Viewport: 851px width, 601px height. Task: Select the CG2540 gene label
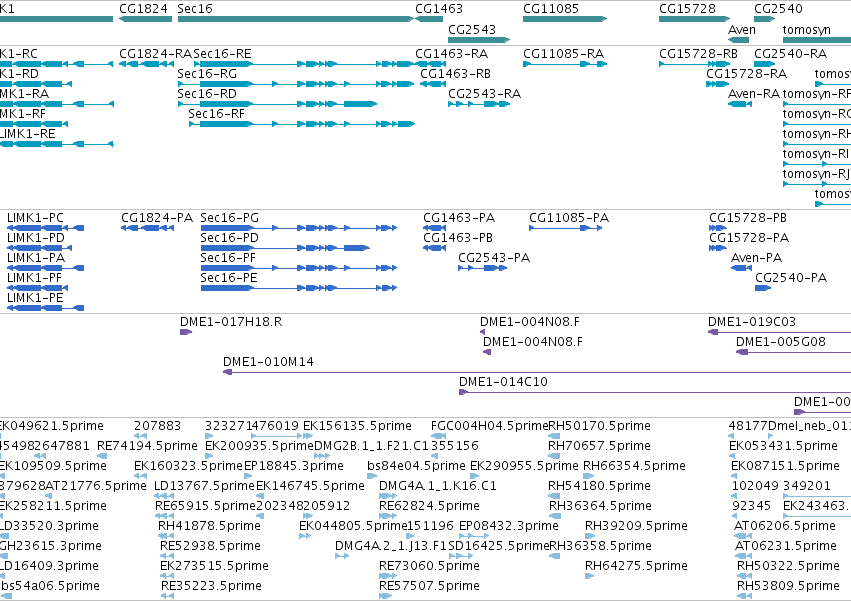click(x=778, y=9)
